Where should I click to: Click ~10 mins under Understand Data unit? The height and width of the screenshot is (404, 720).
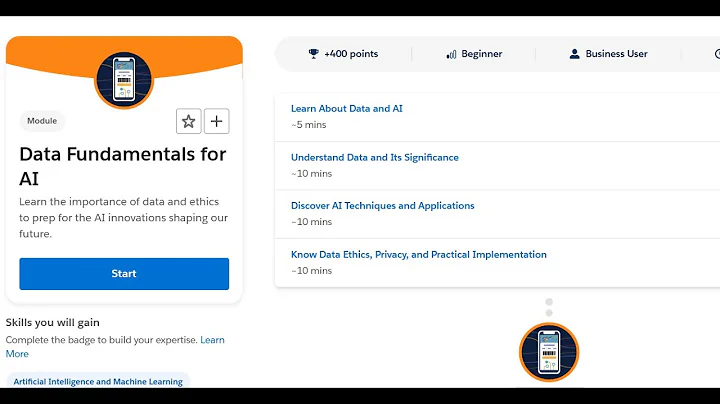pyautogui.click(x=311, y=174)
